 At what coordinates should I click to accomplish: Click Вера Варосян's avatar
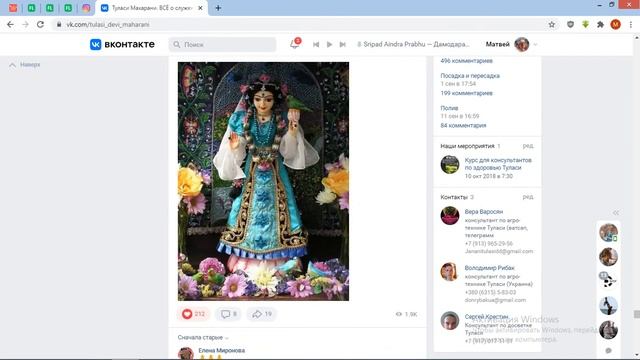(x=450, y=216)
